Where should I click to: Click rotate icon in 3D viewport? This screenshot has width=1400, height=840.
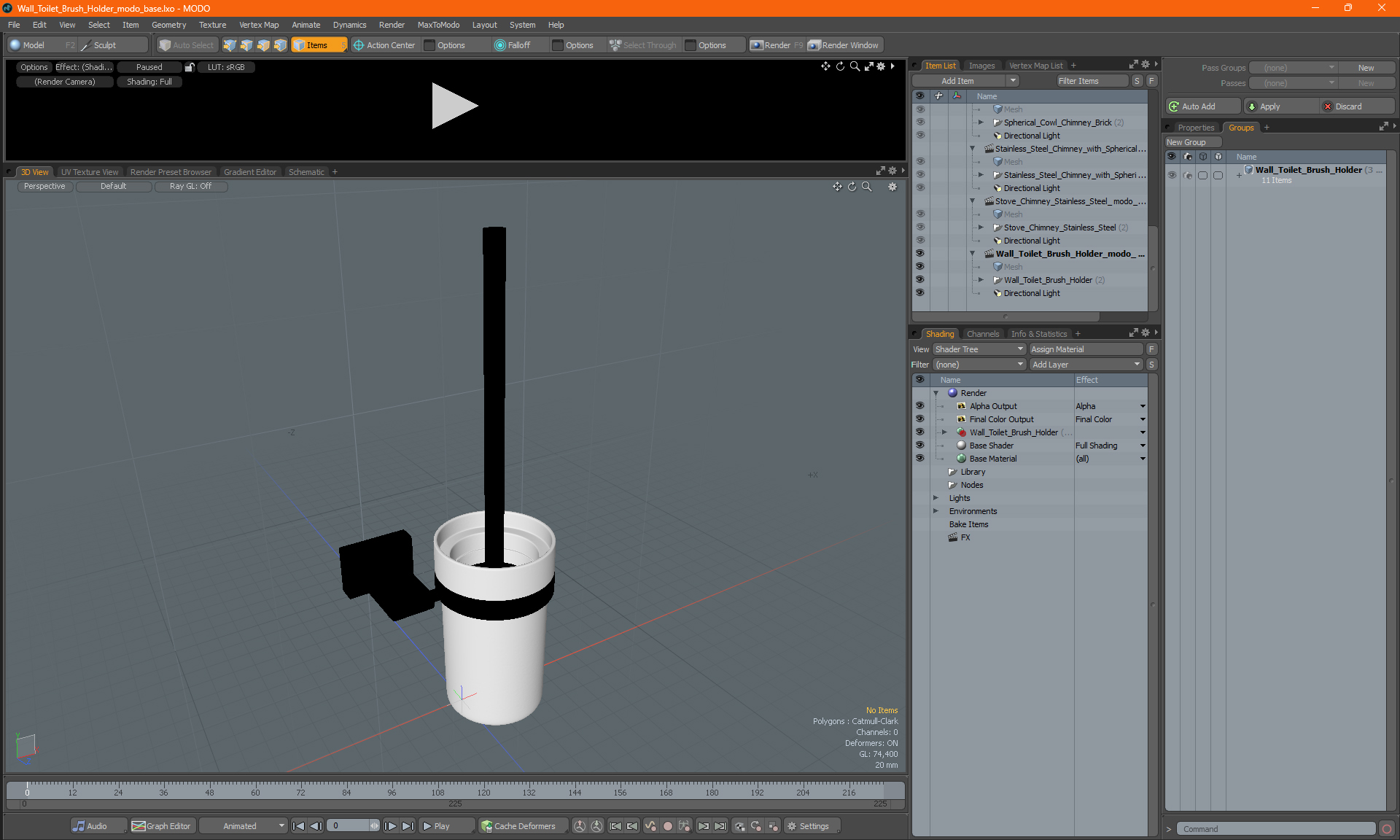(x=852, y=187)
